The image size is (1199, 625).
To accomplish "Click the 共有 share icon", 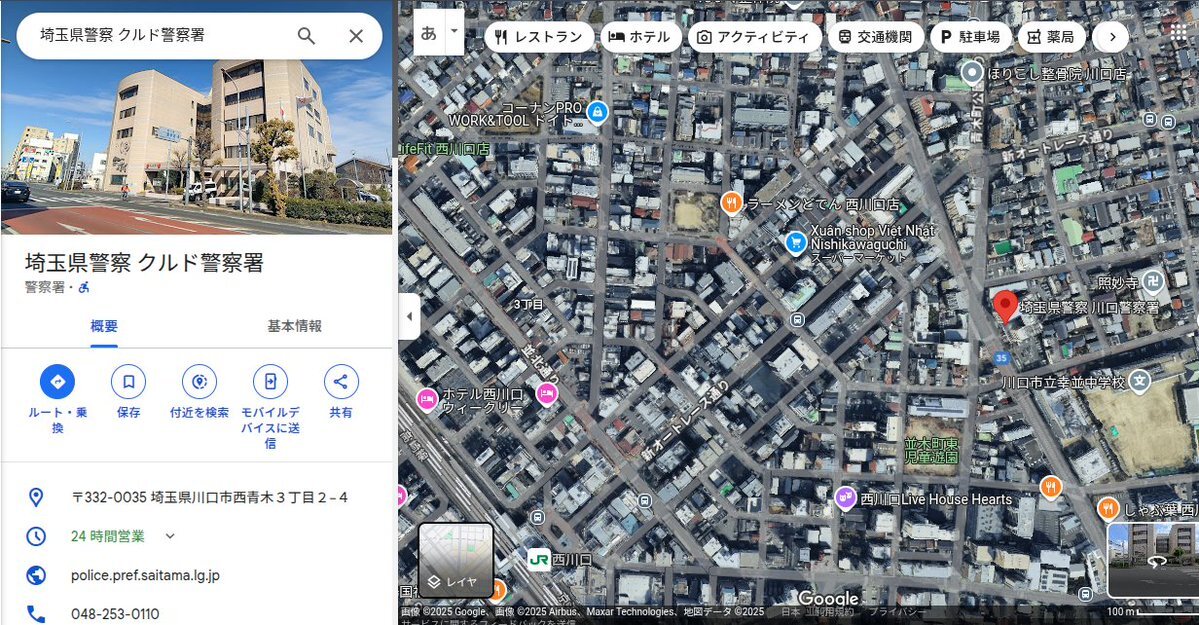I will pyautogui.click(x=341, y=381).
